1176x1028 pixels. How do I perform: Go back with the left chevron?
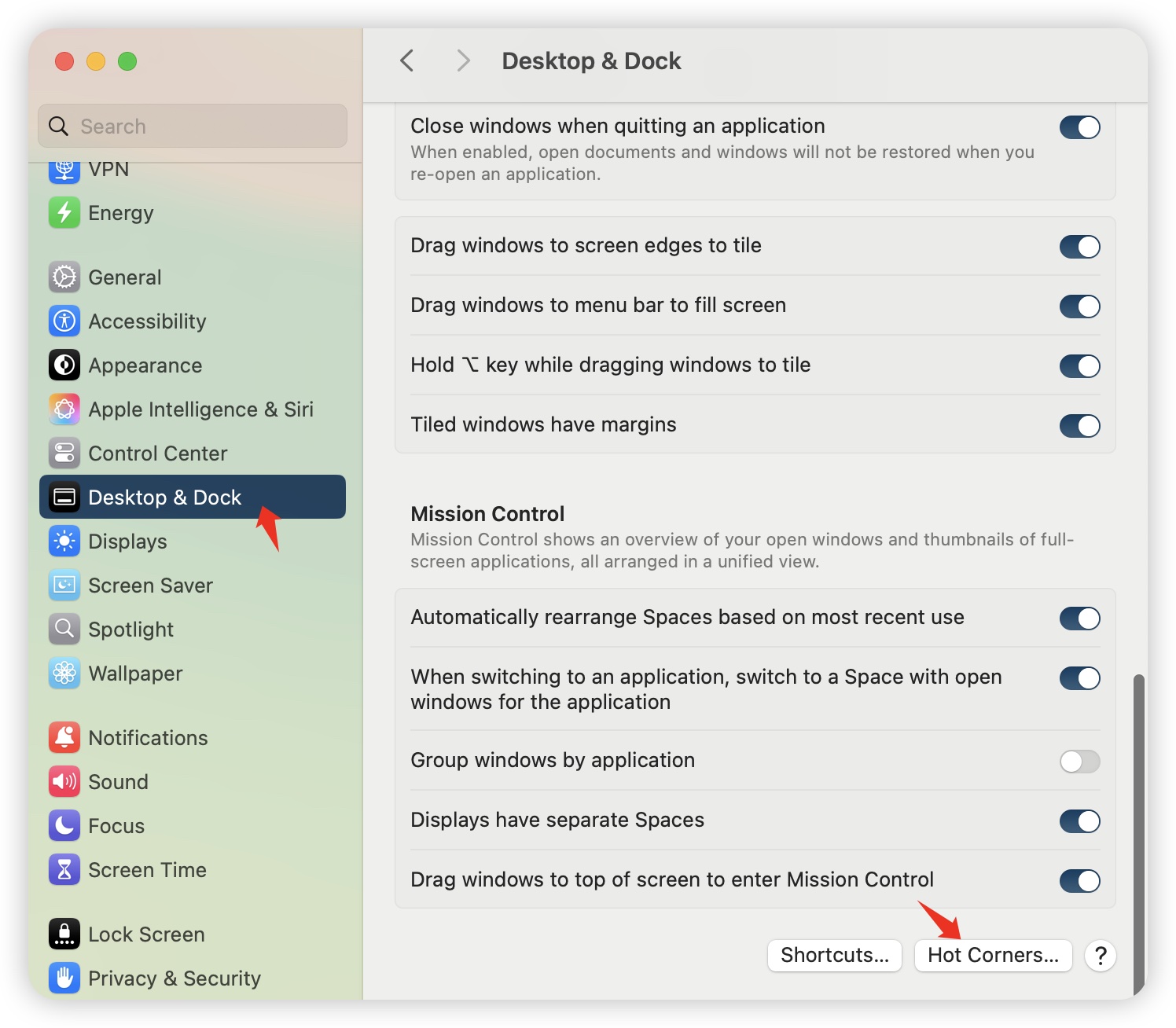tap(406, 61)
